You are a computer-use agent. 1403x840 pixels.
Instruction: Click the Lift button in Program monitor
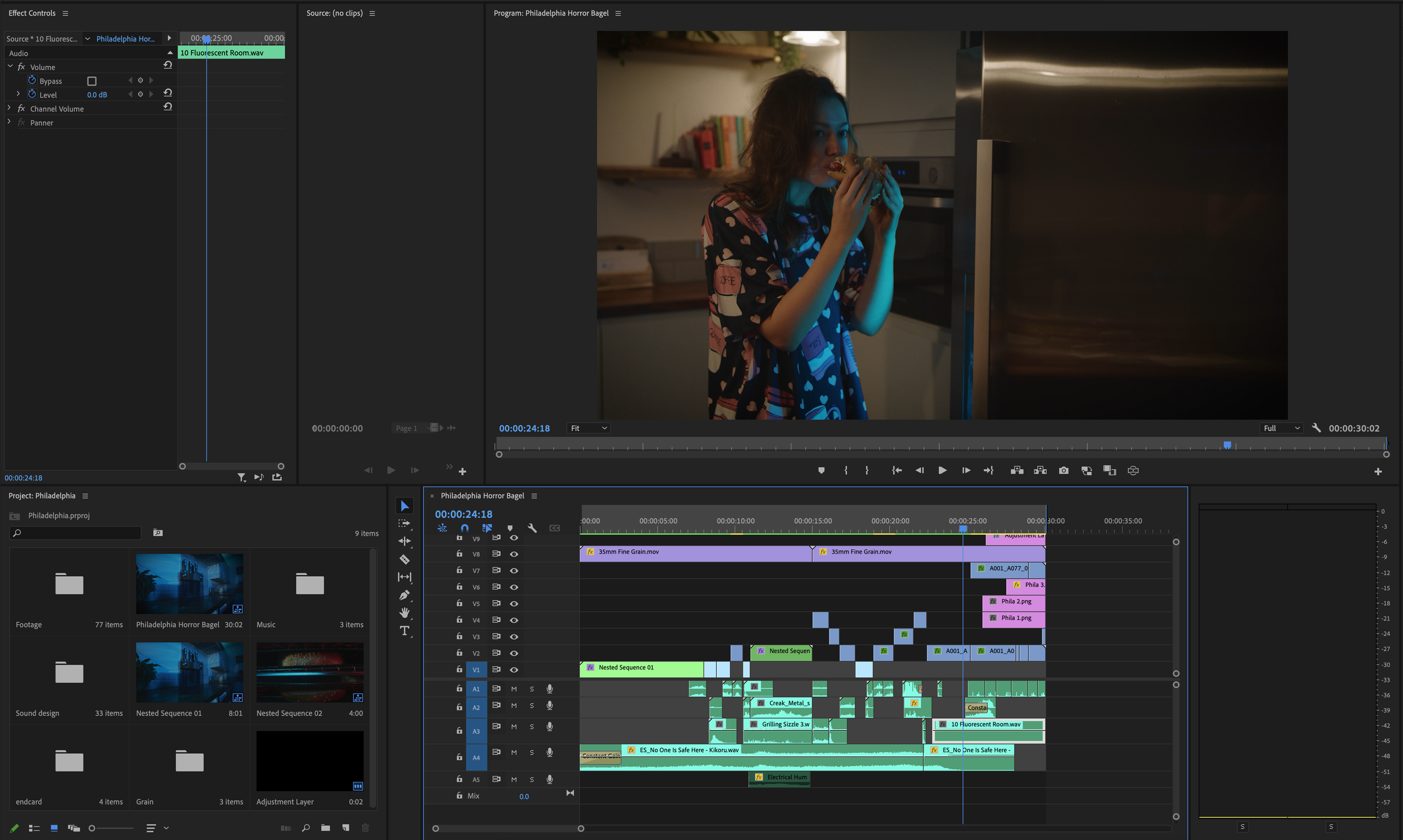(x=1017, y=470)
